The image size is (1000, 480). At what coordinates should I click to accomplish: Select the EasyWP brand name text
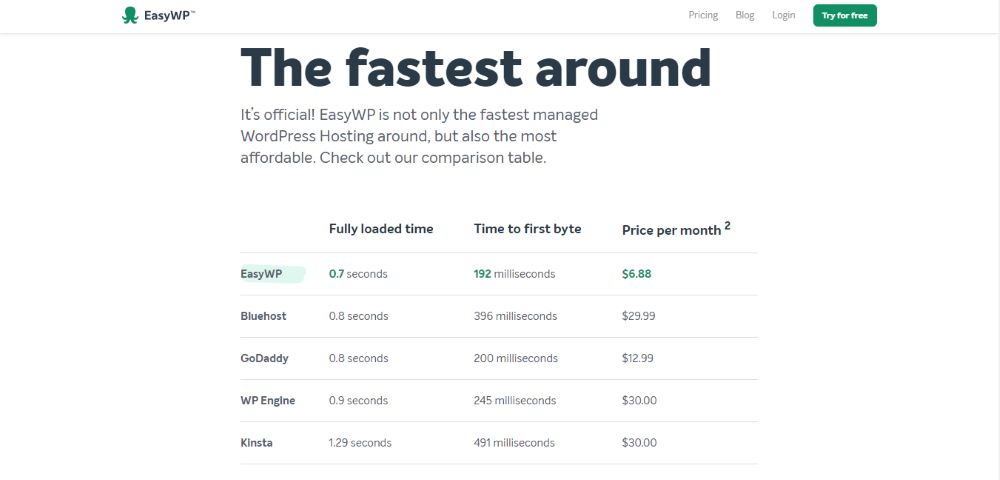[x=168, y=15]
